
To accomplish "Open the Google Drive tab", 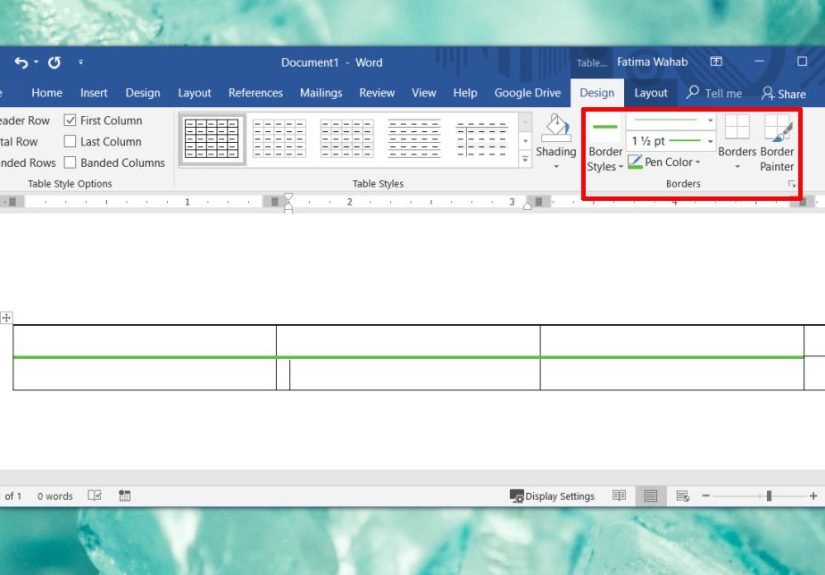I will click(x=527, y=93).
